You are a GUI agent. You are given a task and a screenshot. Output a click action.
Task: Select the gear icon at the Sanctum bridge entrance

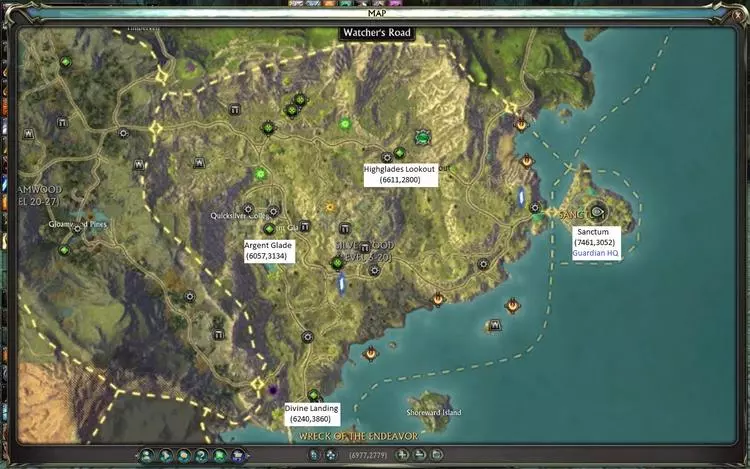(535, 207)
